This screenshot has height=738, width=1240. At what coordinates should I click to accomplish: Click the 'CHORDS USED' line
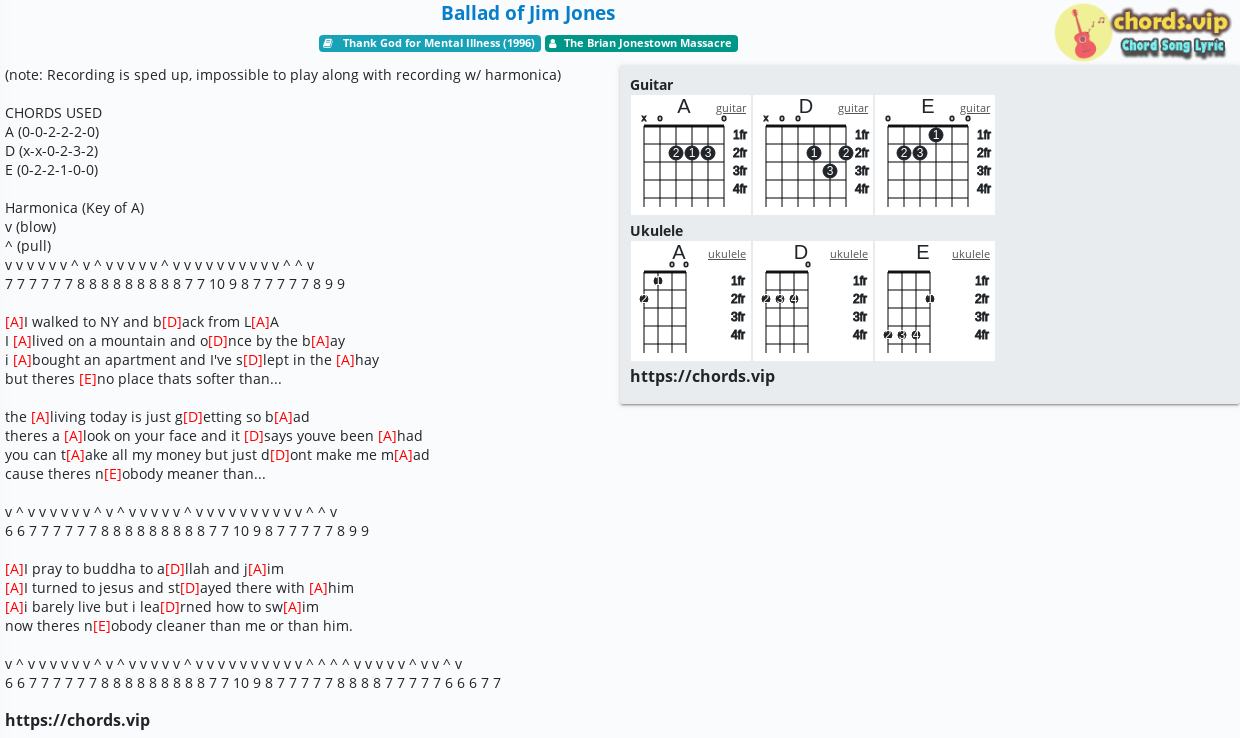coord(53,113)
